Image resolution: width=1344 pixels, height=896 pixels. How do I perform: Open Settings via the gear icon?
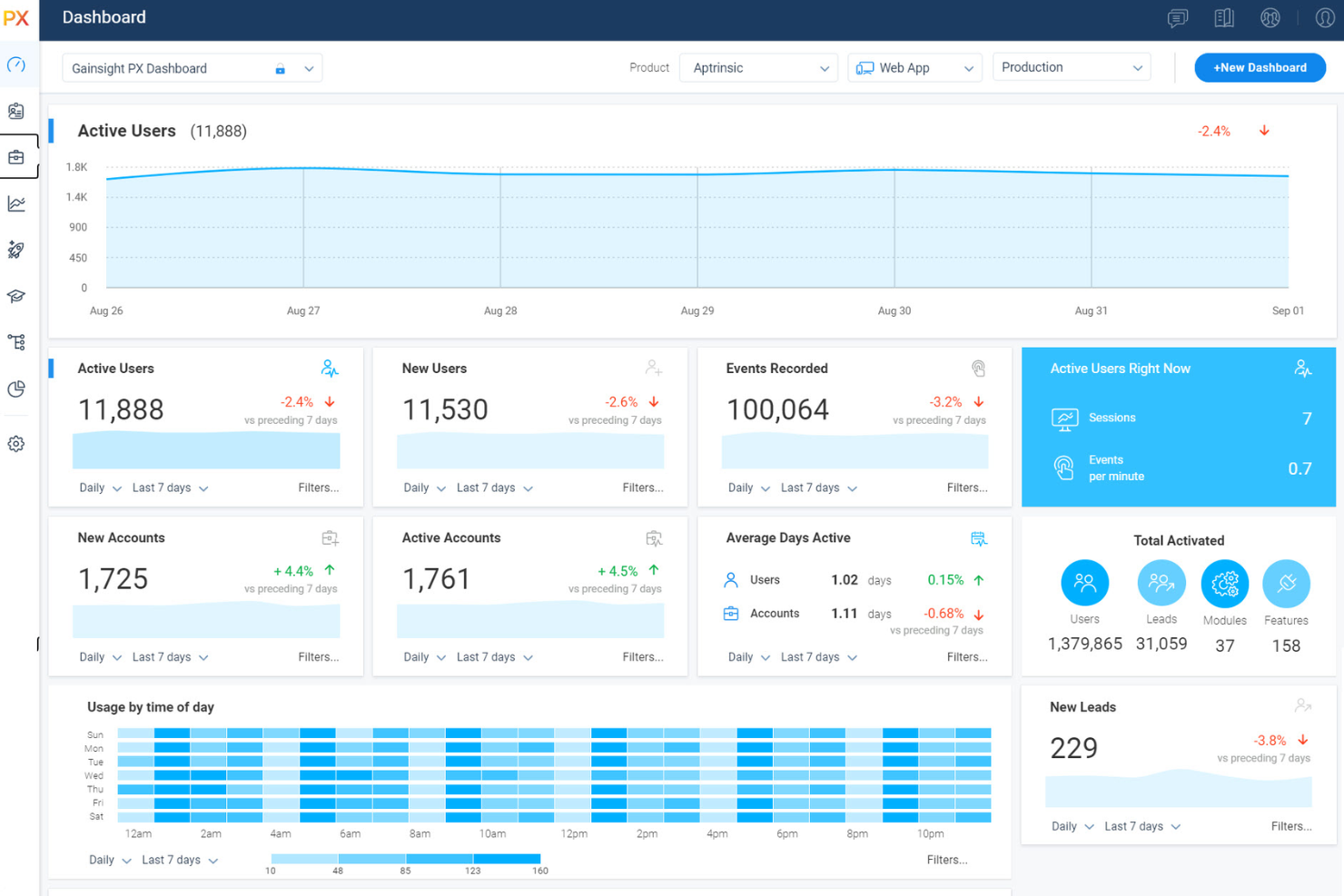pos(16,443)
